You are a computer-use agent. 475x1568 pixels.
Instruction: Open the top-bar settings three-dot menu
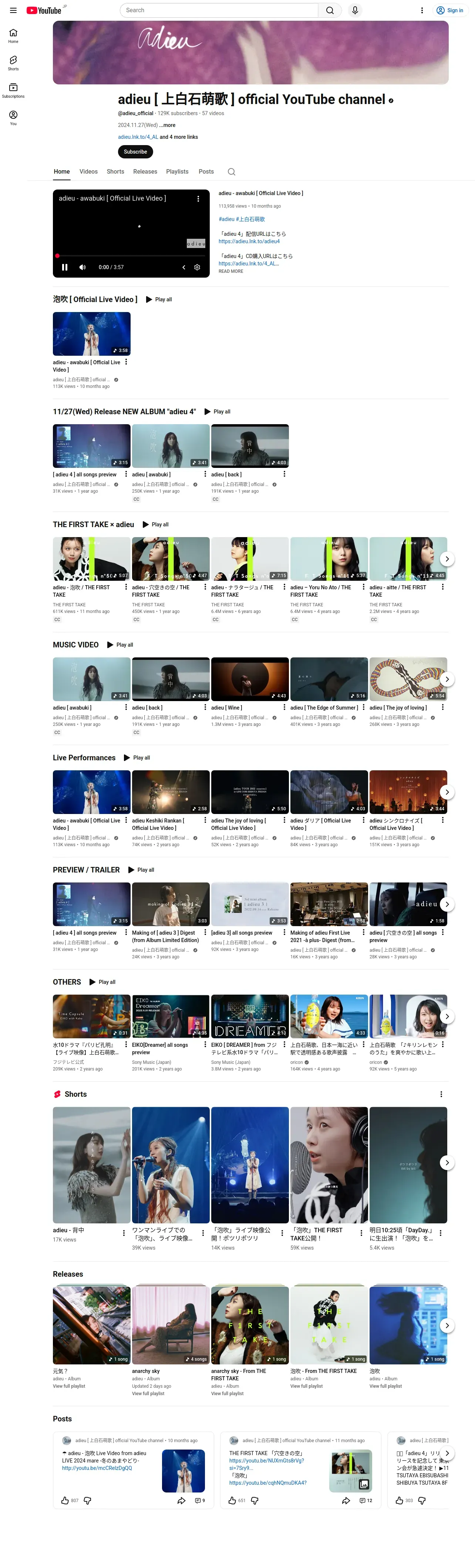click(x=422, y=10)
